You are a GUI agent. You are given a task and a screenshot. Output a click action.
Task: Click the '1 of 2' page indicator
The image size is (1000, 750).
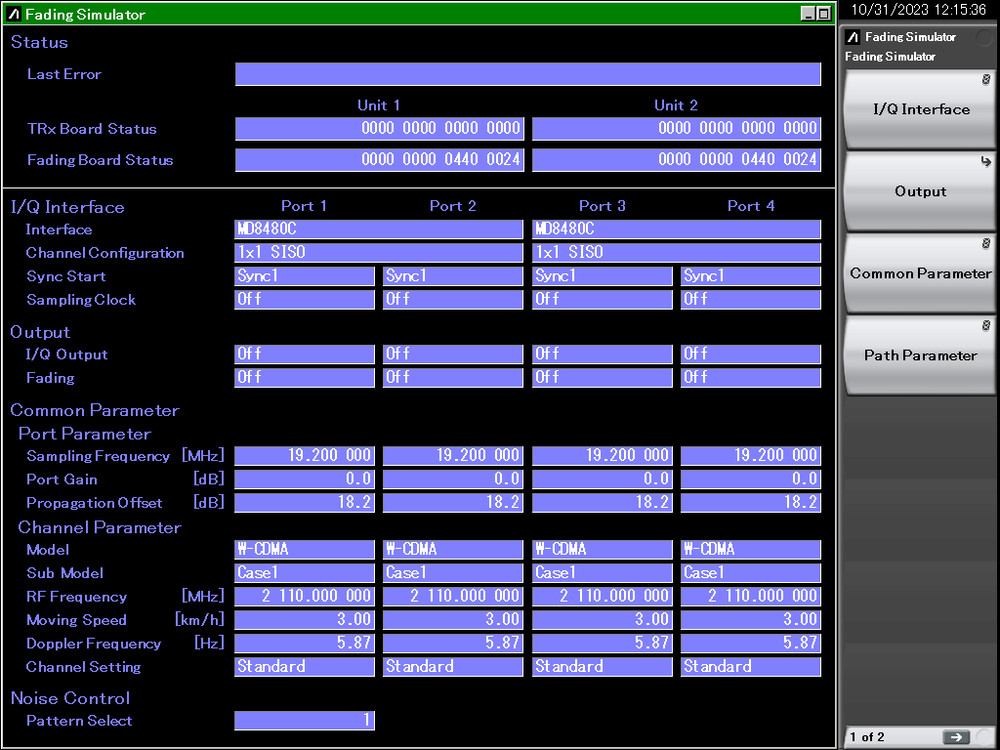867,737
